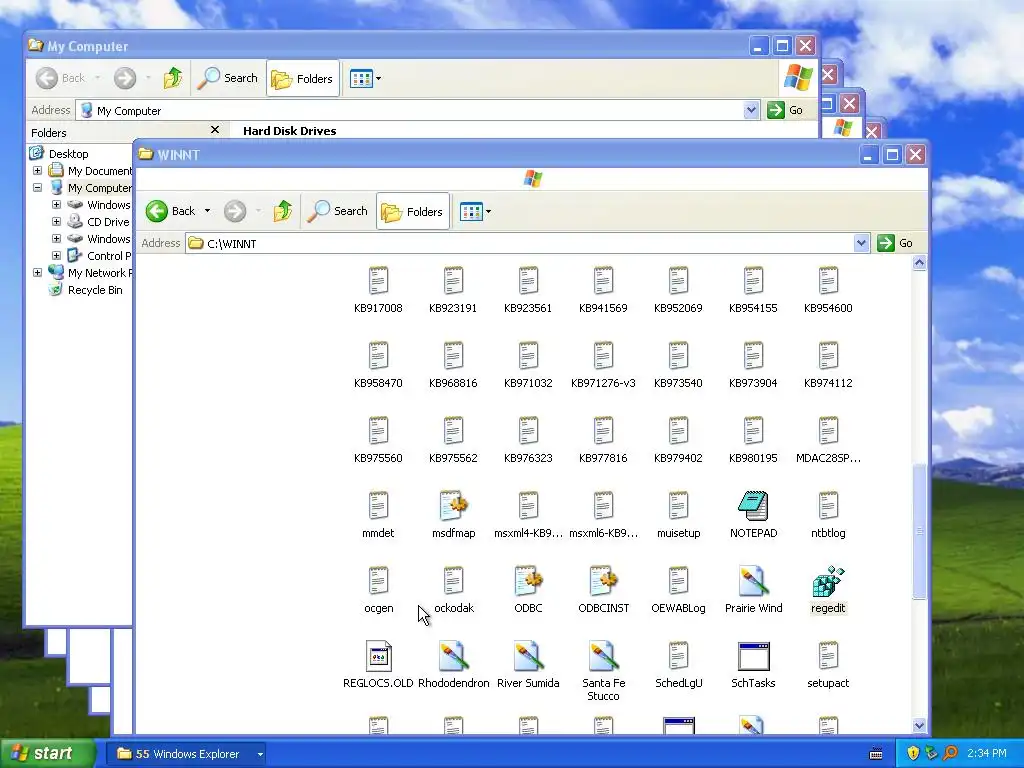Viewport: 1024px width, 768px height.
Task: Expand the C:\WINNT address bar dropdown
Action: [861, 243]
